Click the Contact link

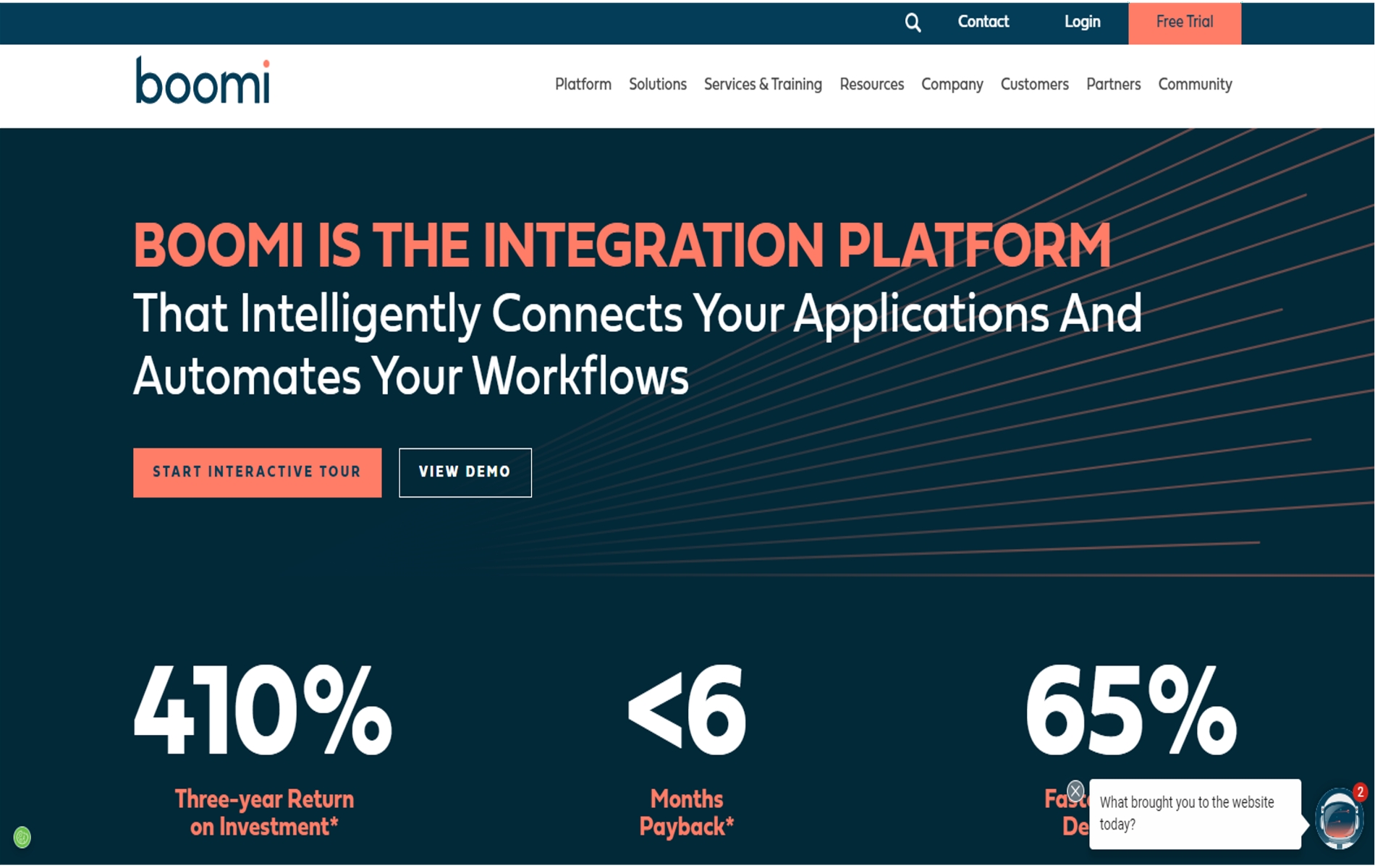coord(983,22)
